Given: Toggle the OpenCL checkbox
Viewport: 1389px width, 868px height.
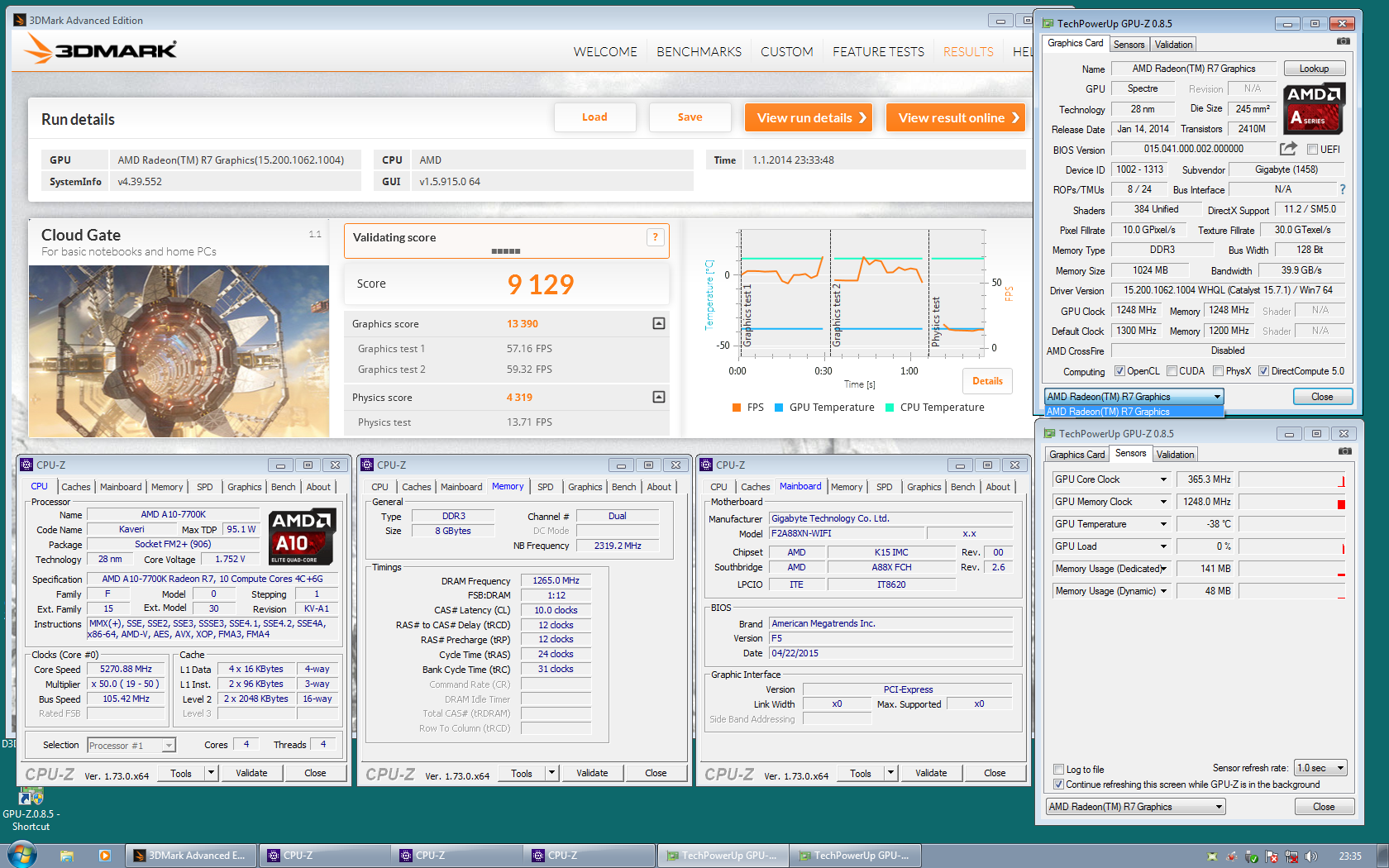Looking at the screenshot, I should click(x=1119, y=371).
